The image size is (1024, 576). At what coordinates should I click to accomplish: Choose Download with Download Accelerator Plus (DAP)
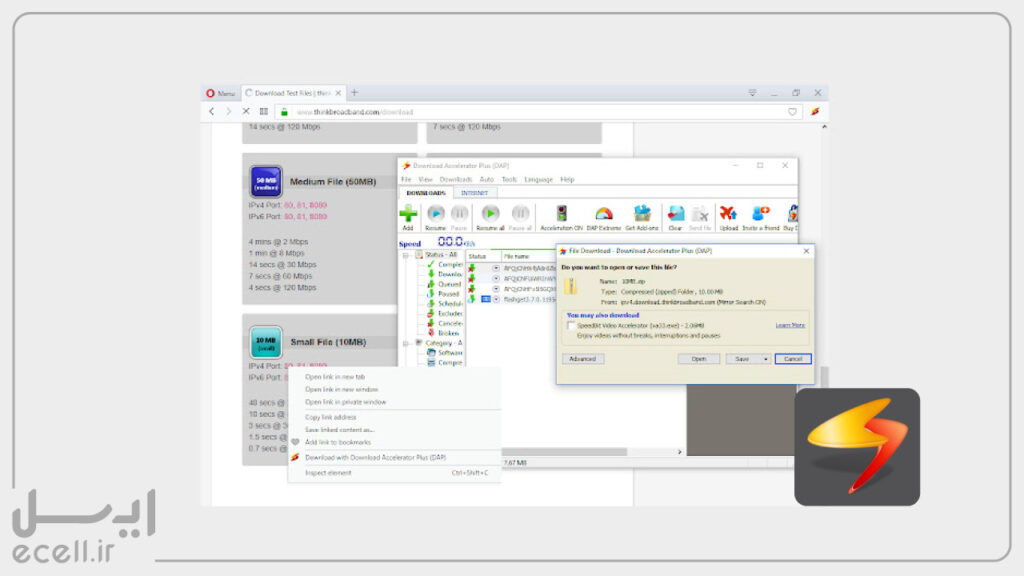tap(375, 457)
